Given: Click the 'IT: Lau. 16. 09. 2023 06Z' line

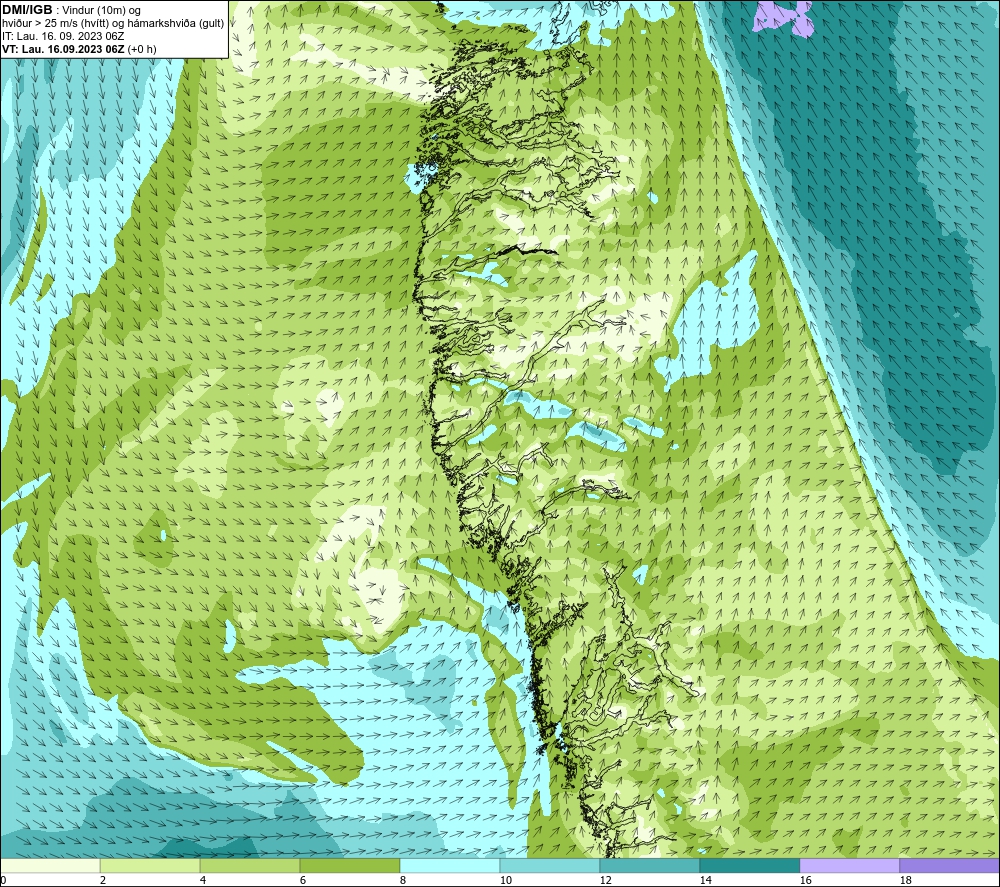Looking at the screenshot, I should click(x=63, y=36).
